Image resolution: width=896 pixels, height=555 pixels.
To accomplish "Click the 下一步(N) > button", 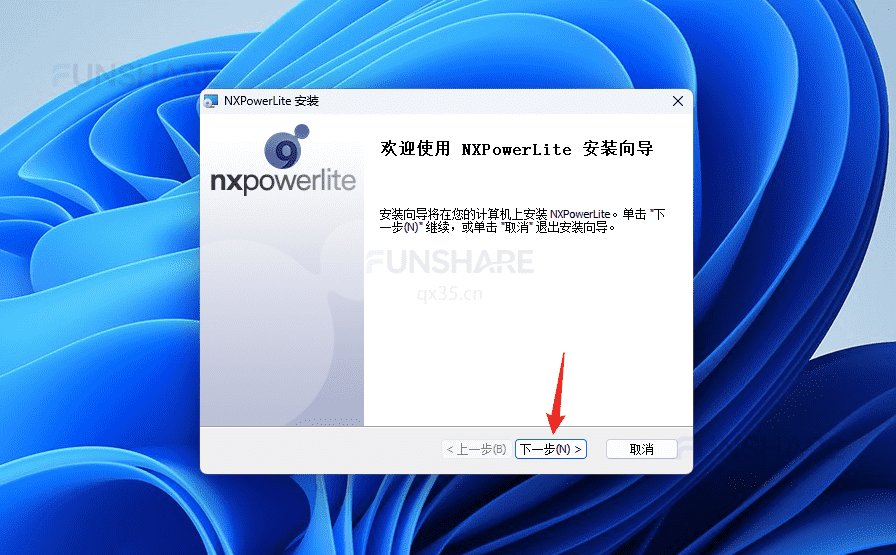I will click(551, 449).
